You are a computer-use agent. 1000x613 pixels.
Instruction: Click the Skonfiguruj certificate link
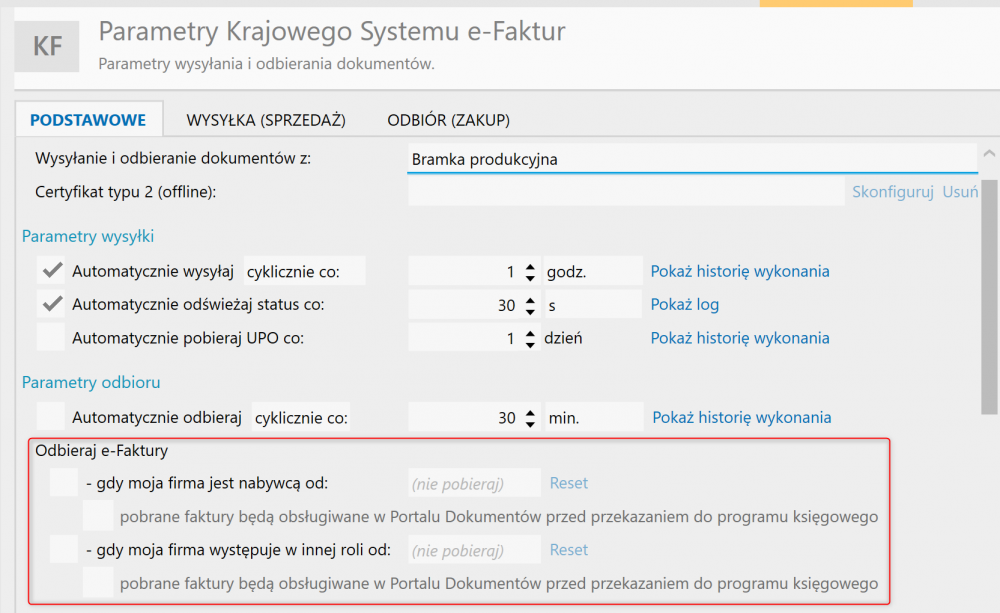point(893,192)
